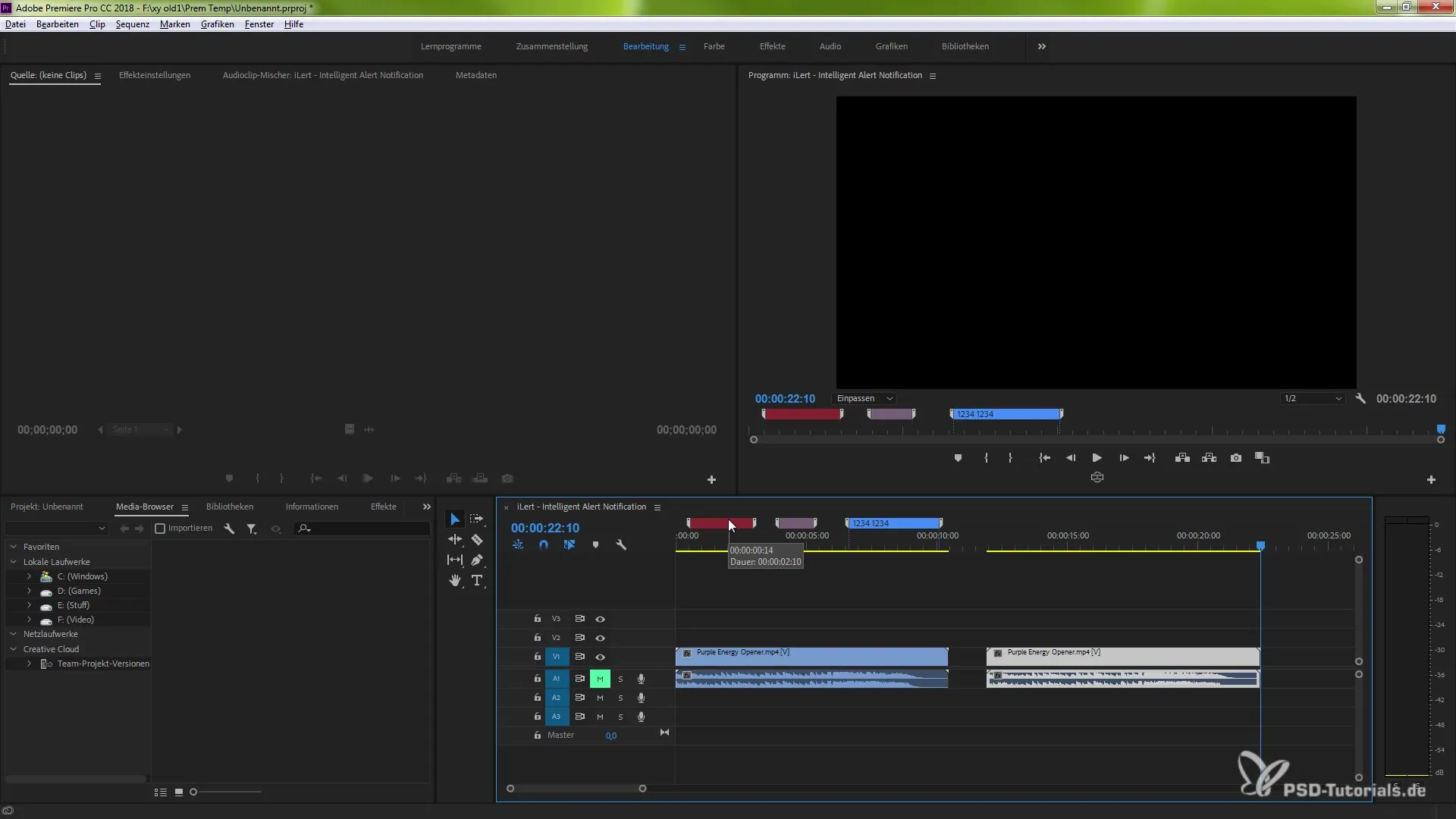The height and width of the screenshot is (819, 1456).
Task: Open Media Browser wrench settings
Action: 229,529
